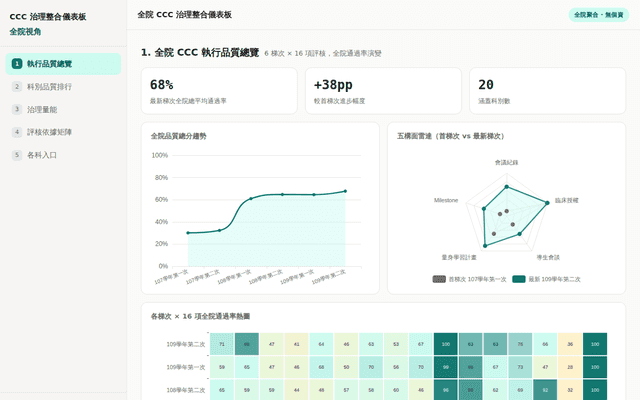Click heatmap cell 56 in 109學年第一次 row

396,367
